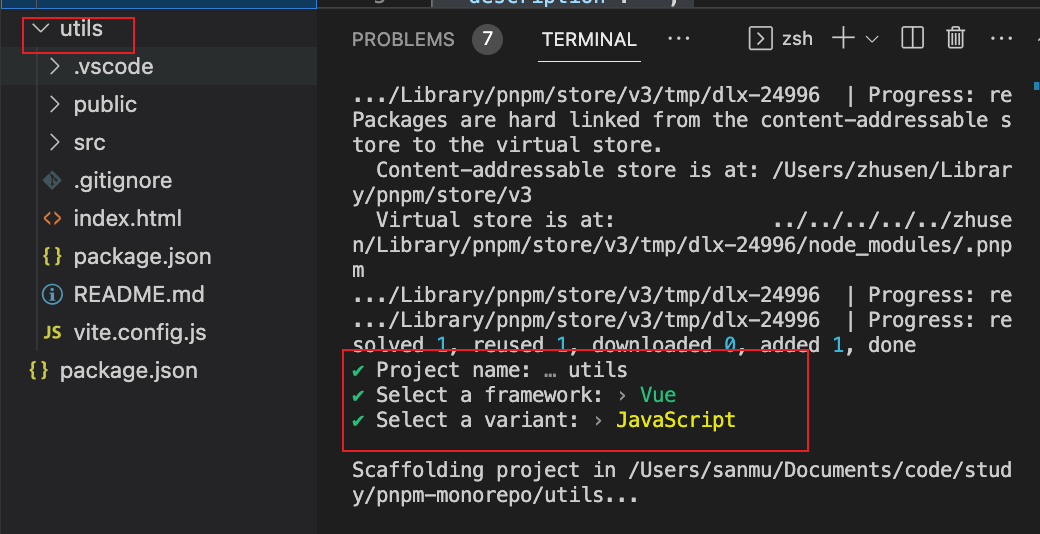
Task: Switch to the PROBLEMS tab
Action: [x=403, y=40]
